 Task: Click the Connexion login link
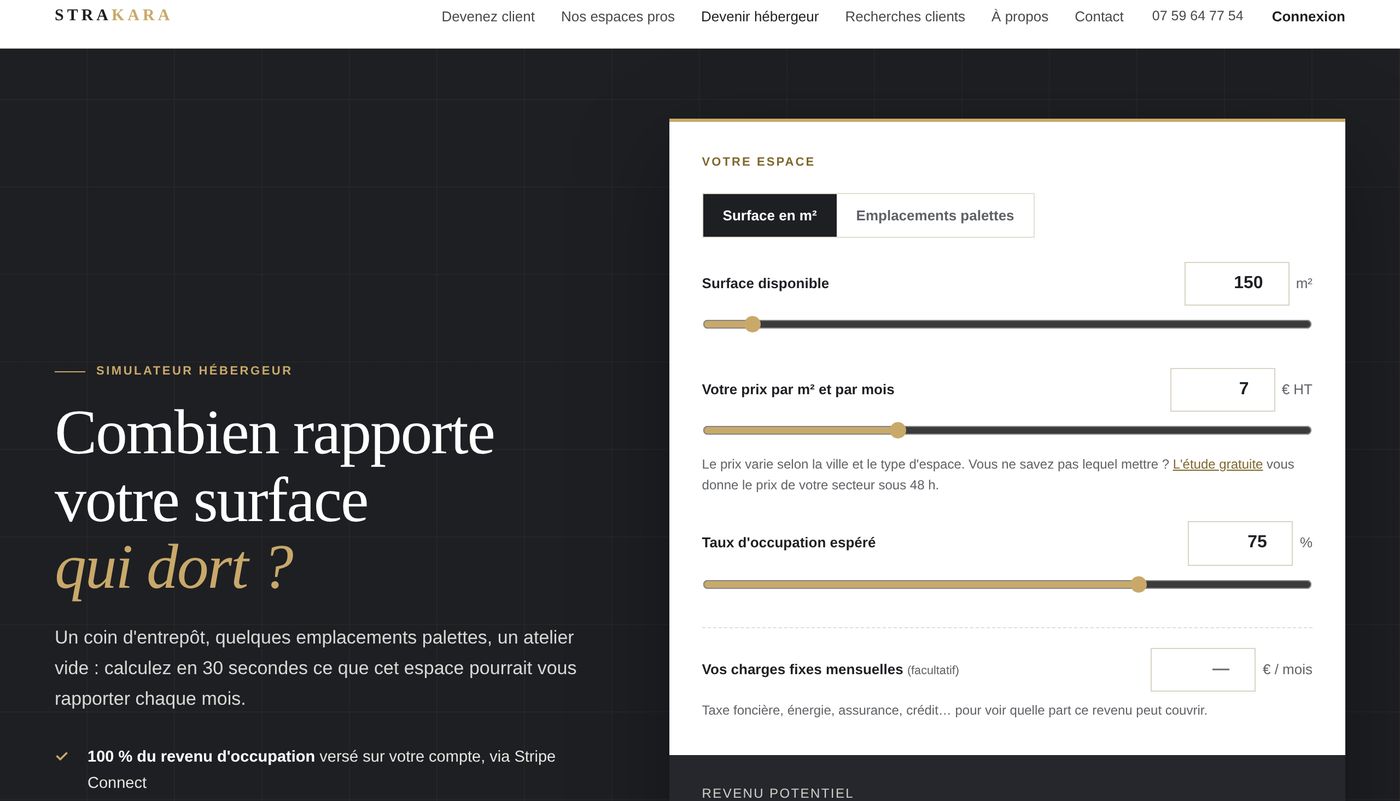point(1308,16)
